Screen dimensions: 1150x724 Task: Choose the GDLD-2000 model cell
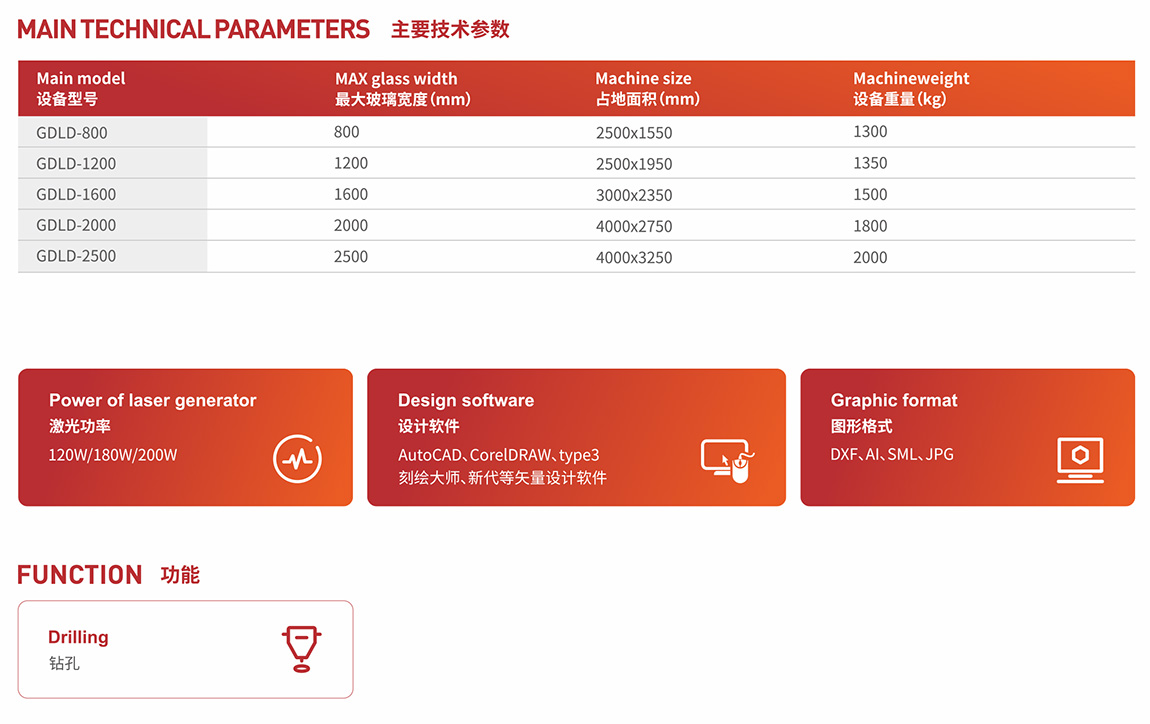pyautogui.click(x=76, y=226)
